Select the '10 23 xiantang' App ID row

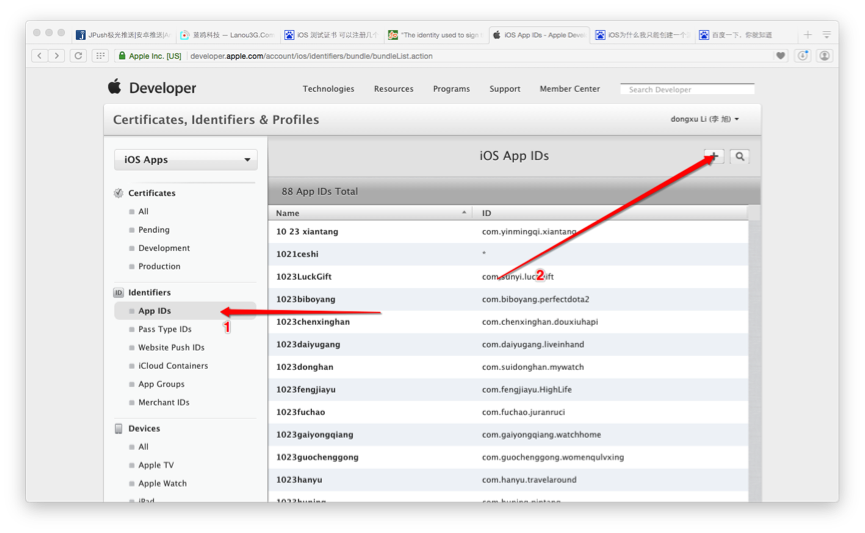pos(508,232)
